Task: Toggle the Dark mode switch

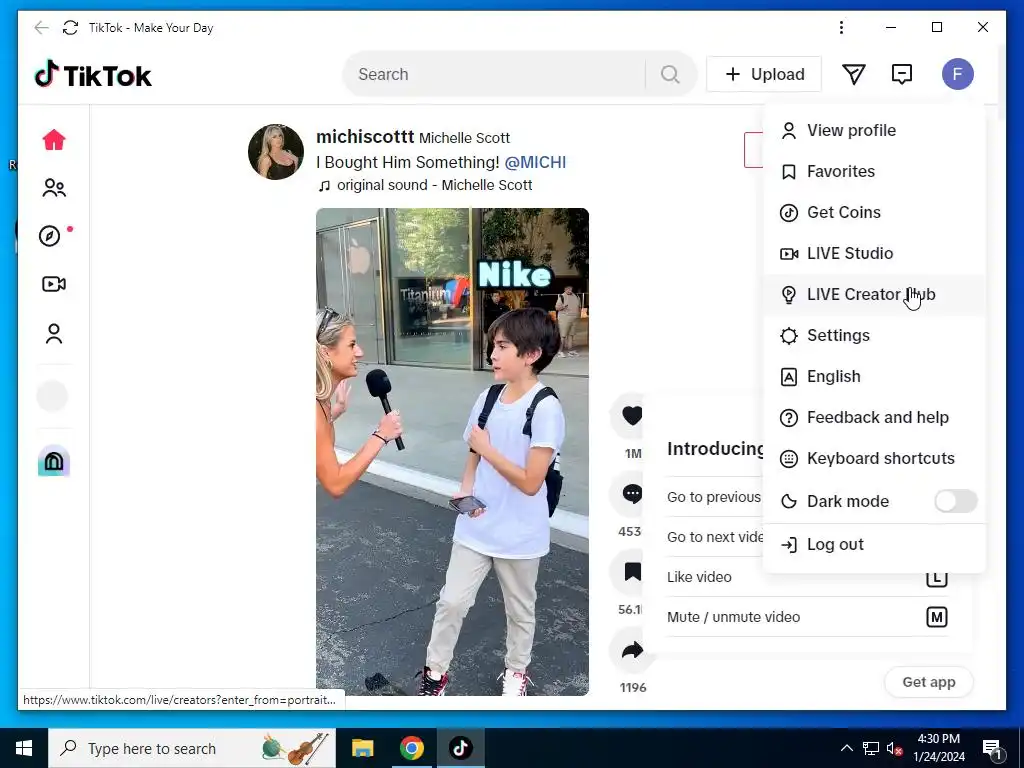Action: [x=955, y=501]
